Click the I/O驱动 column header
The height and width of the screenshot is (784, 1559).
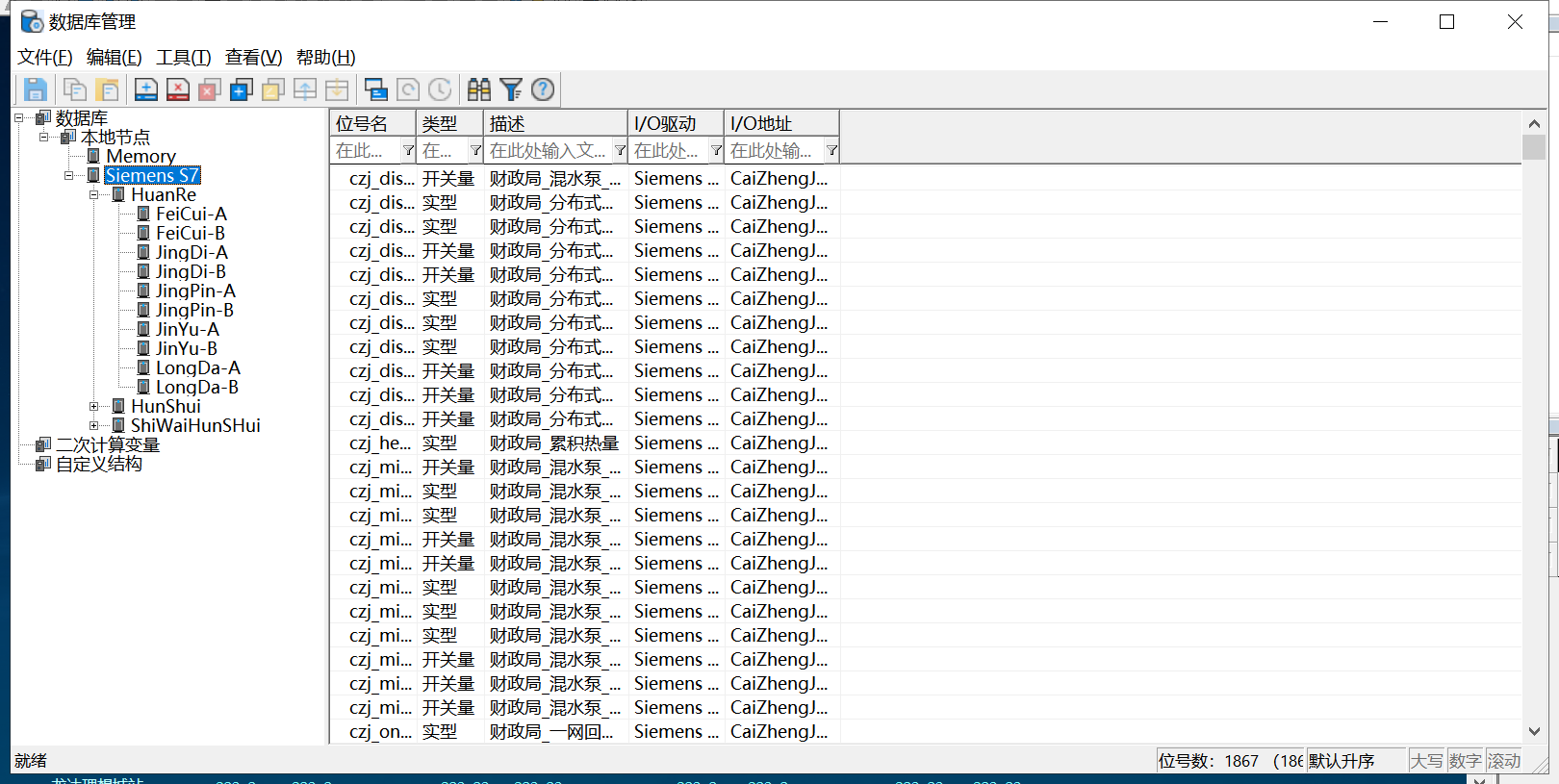[x=675, y=123]
